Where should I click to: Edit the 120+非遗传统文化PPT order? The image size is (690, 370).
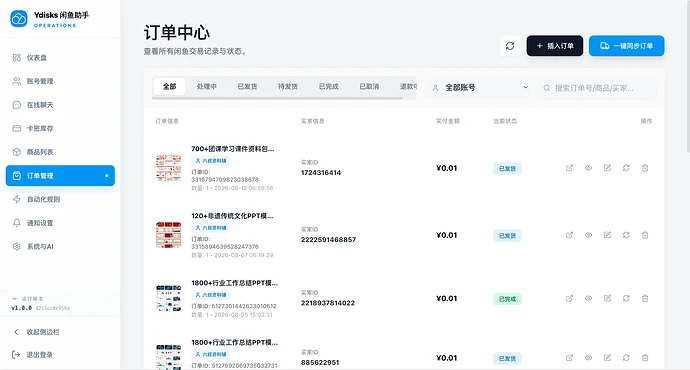pos(607,235)
